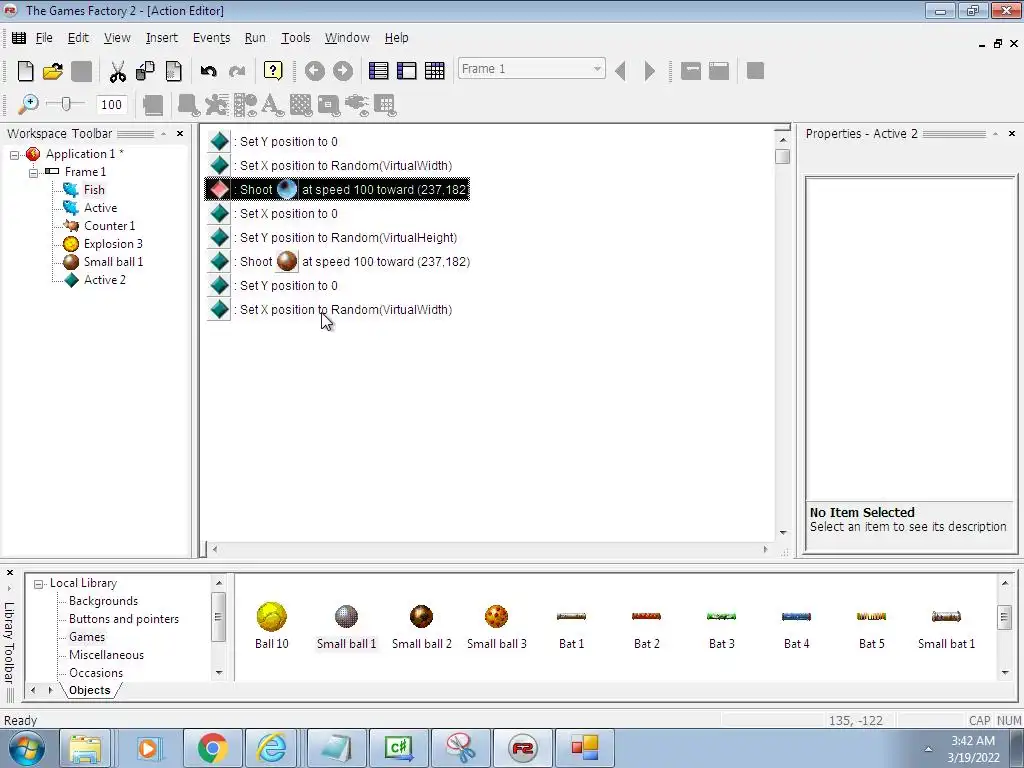
Task: Close the Workspace Toolbar panel
Action: (180, 133)
